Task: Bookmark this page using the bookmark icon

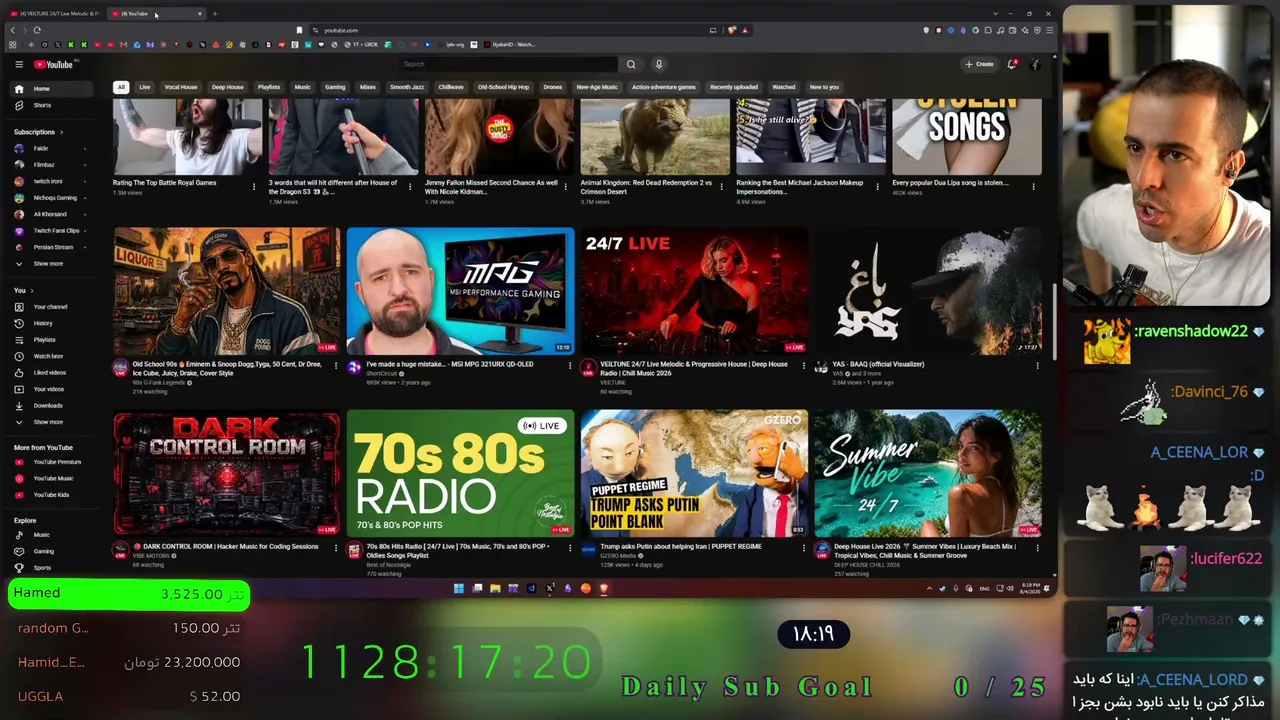Action: (x=299, y=30)
